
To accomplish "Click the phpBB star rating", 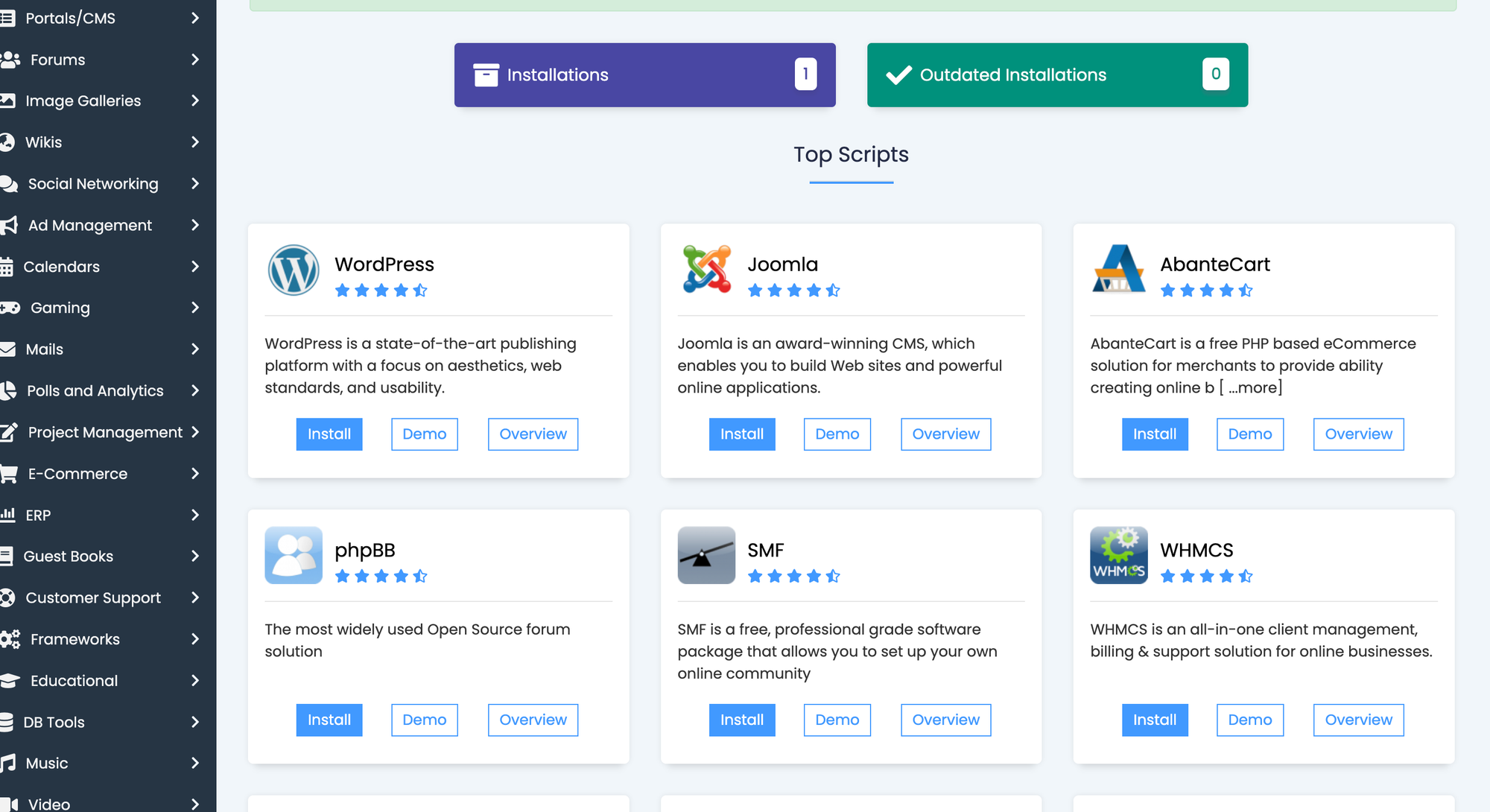I will (381, 576).
